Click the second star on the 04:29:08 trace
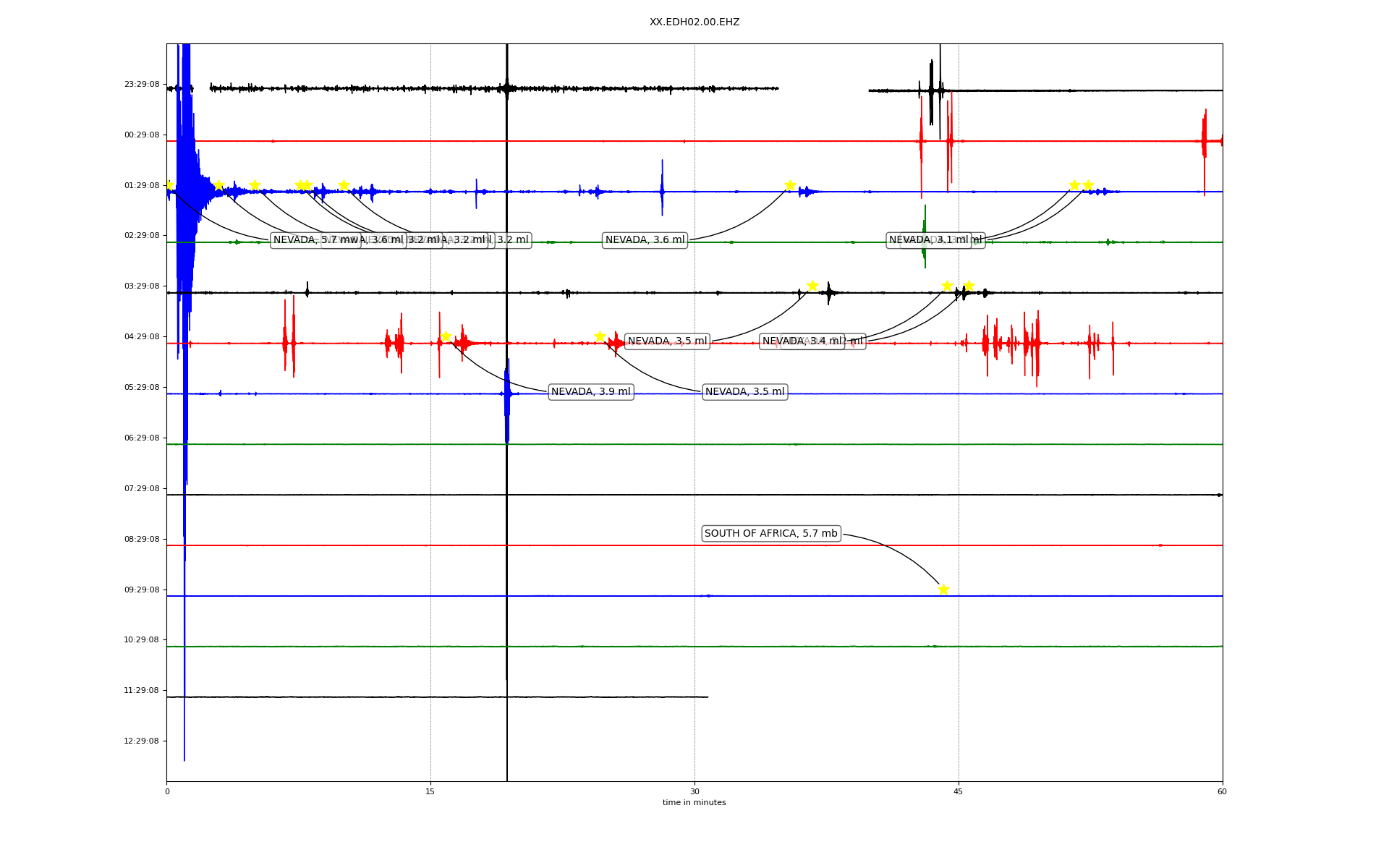 coord(600,336)
